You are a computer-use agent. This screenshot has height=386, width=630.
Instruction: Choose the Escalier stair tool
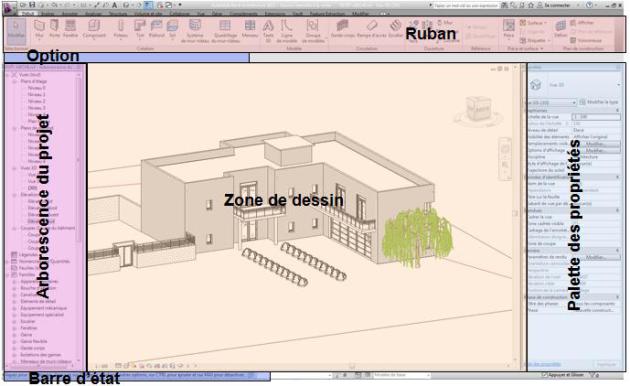coord(395,29)
